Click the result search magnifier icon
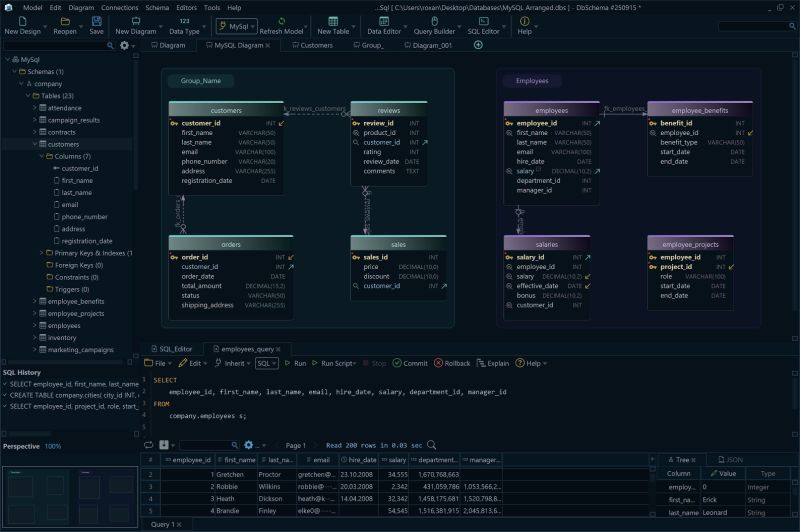The height and width of the screenshot is (532, 800). coord(235,445)
